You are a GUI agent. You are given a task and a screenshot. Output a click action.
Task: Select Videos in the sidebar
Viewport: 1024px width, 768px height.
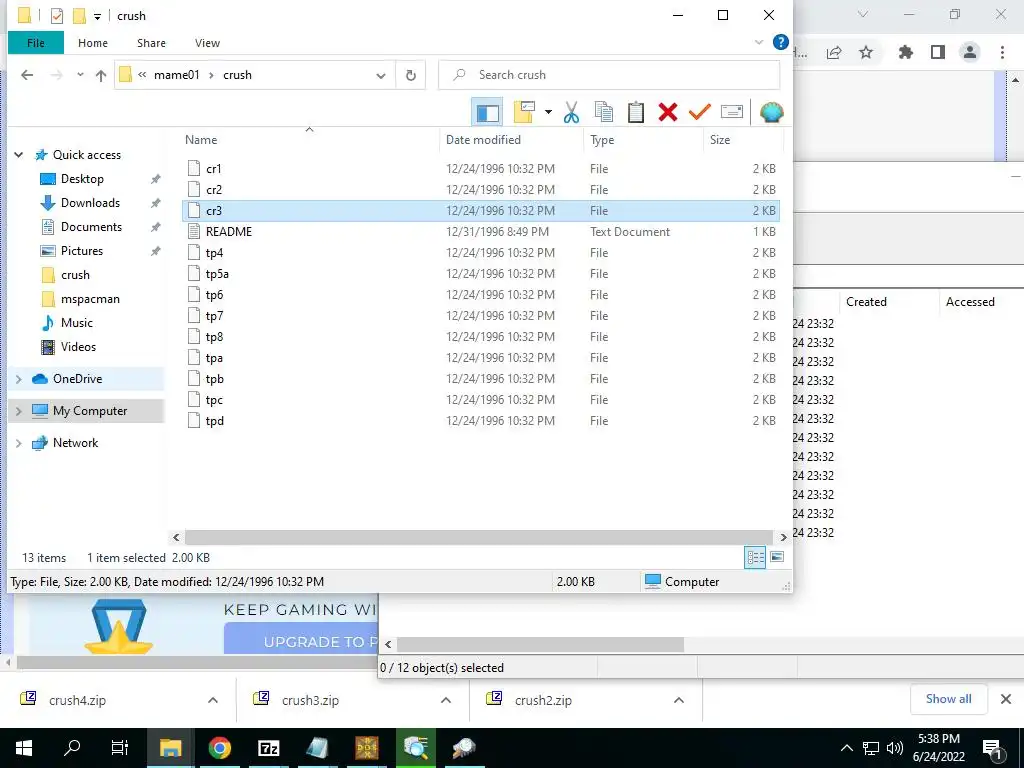point(78,347)
